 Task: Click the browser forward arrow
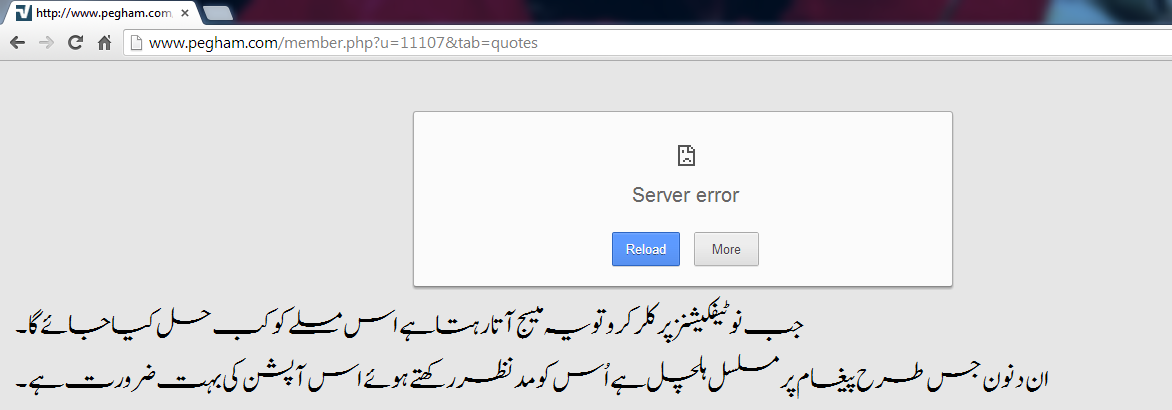(x=46, y=43)
